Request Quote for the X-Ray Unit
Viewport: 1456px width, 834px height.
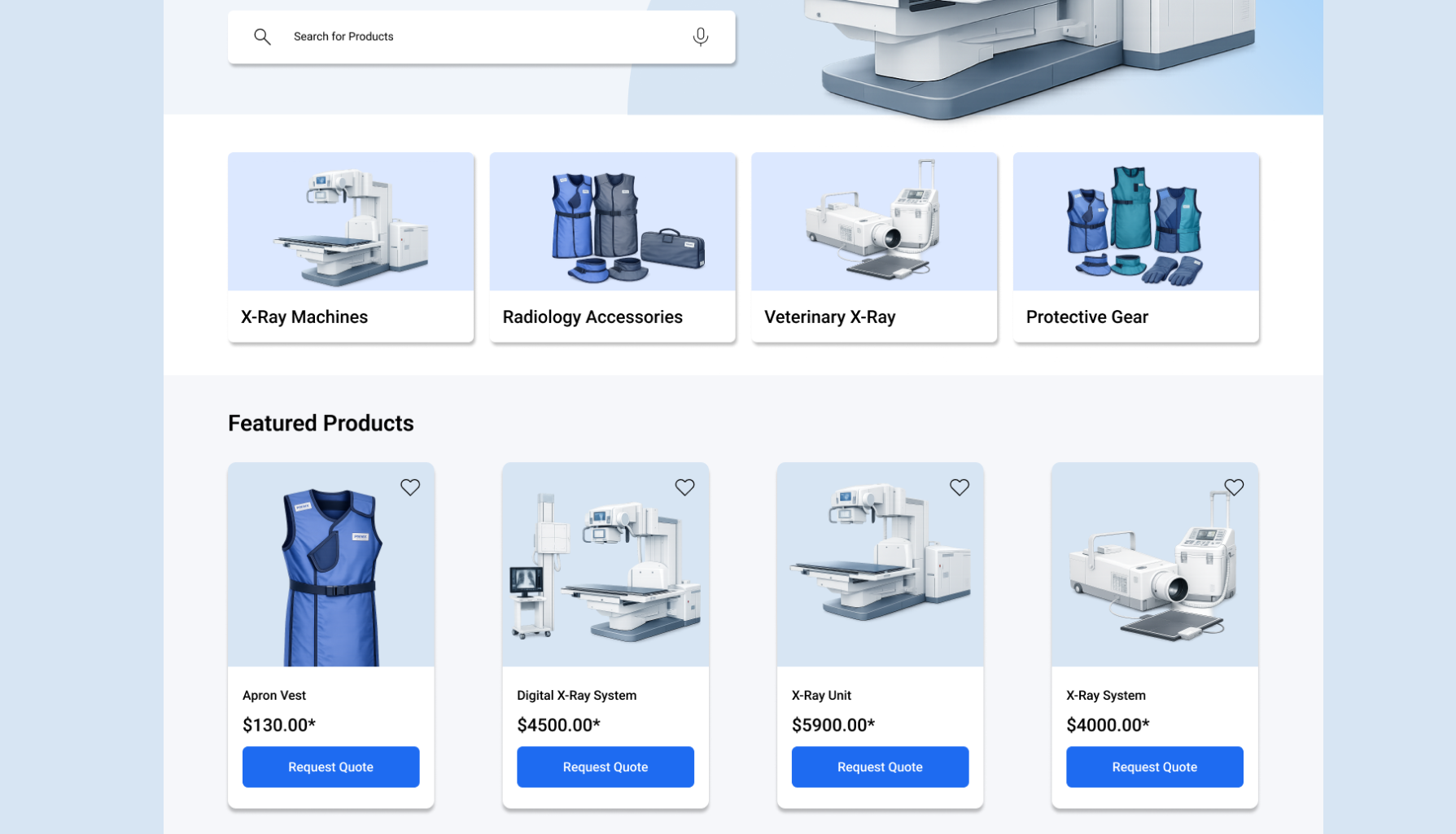coord(880,766)
